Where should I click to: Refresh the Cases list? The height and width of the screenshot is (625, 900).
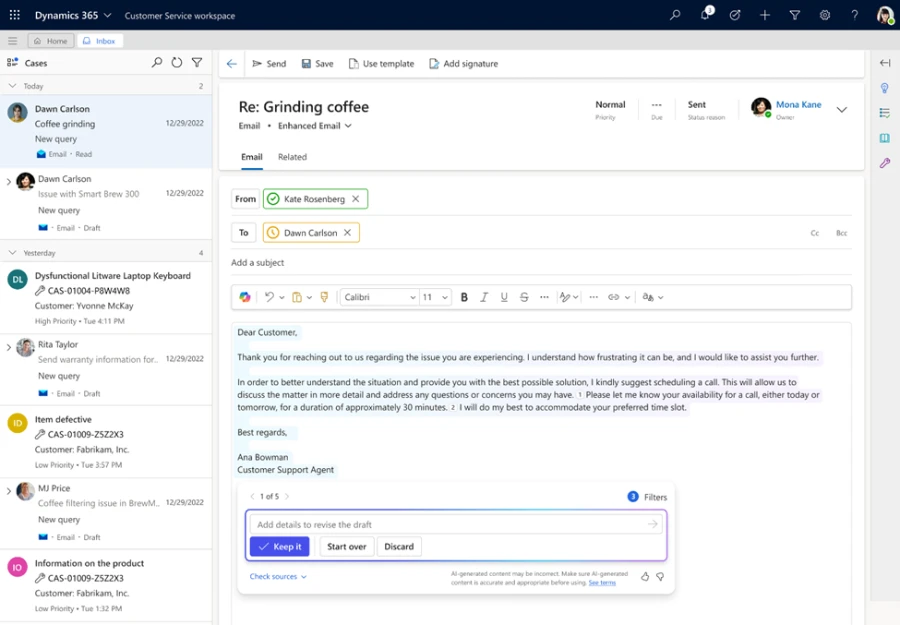[x=176, y=62]
